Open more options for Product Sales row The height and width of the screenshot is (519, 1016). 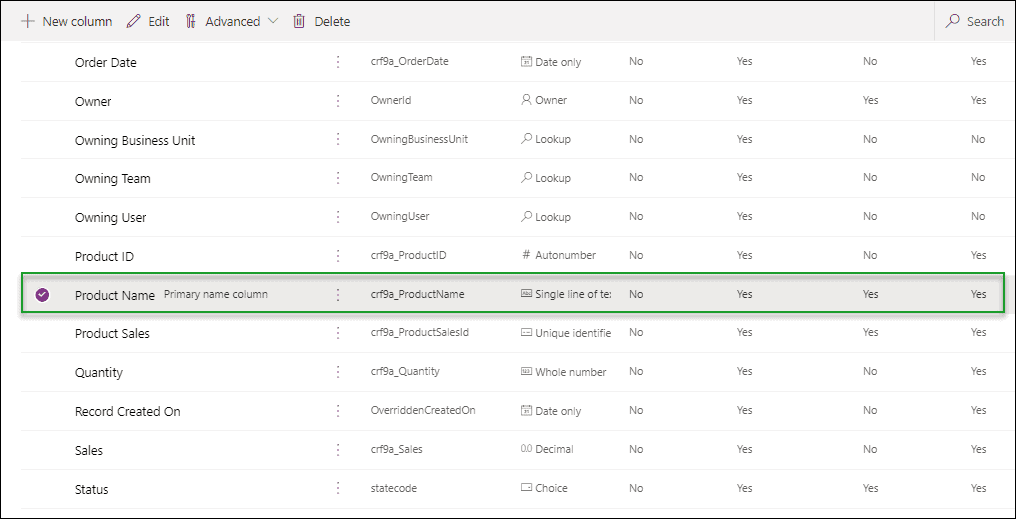(338, 333)
